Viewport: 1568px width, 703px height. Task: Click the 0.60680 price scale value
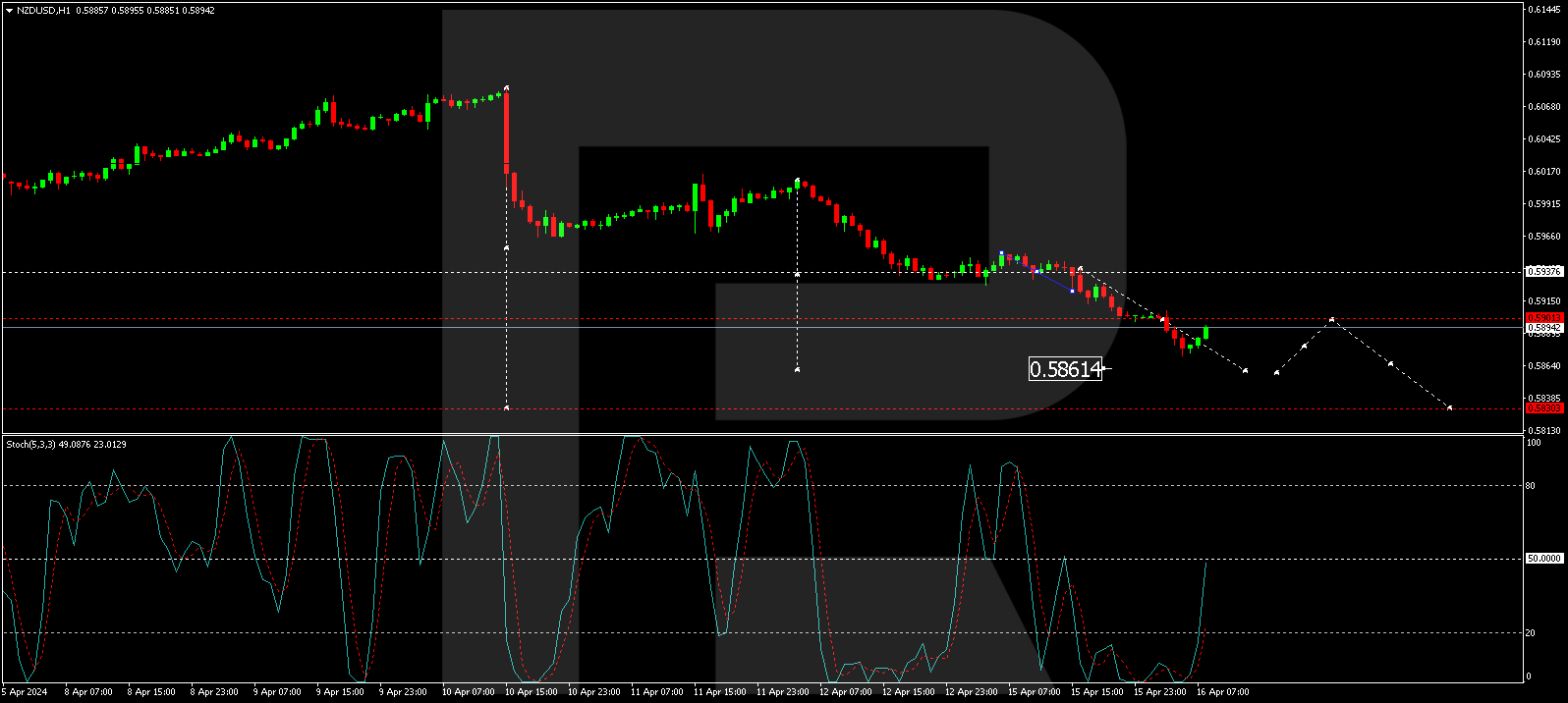pyautogui.click(x=1544, y=107)
